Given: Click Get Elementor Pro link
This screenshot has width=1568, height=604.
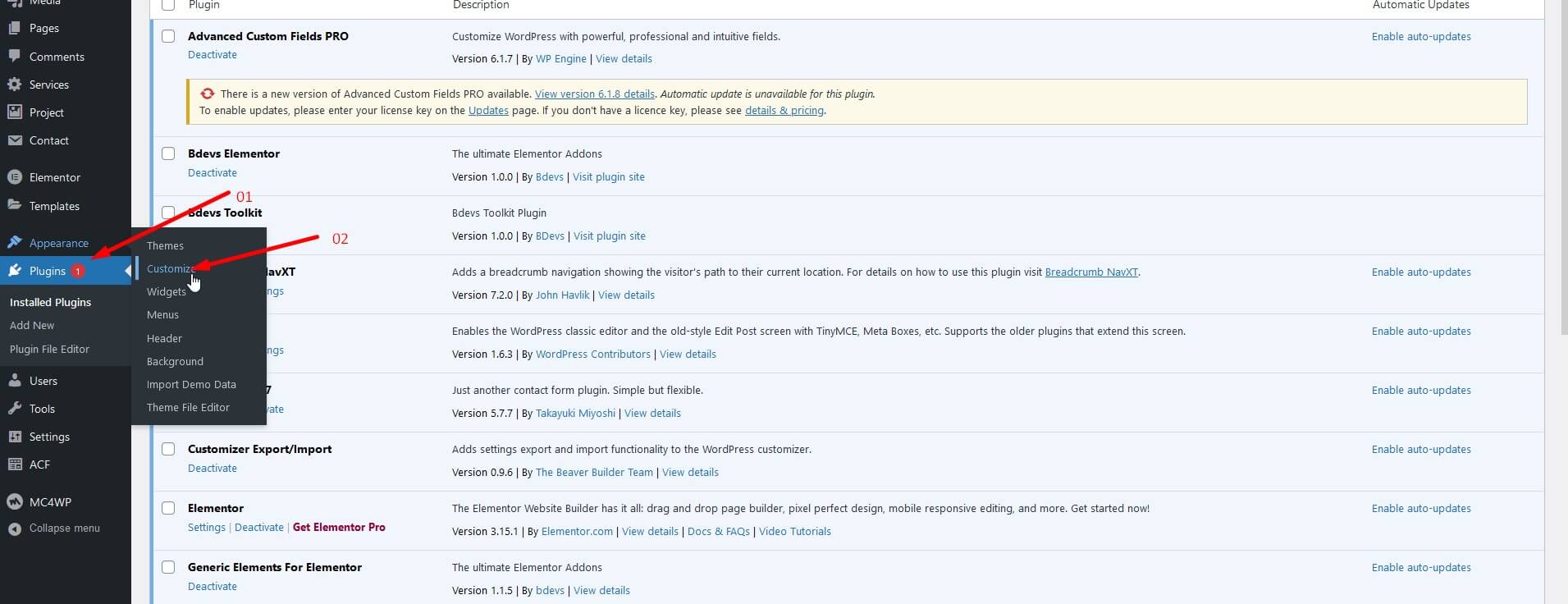Looking at the screenshot, I should click(339, 528).
